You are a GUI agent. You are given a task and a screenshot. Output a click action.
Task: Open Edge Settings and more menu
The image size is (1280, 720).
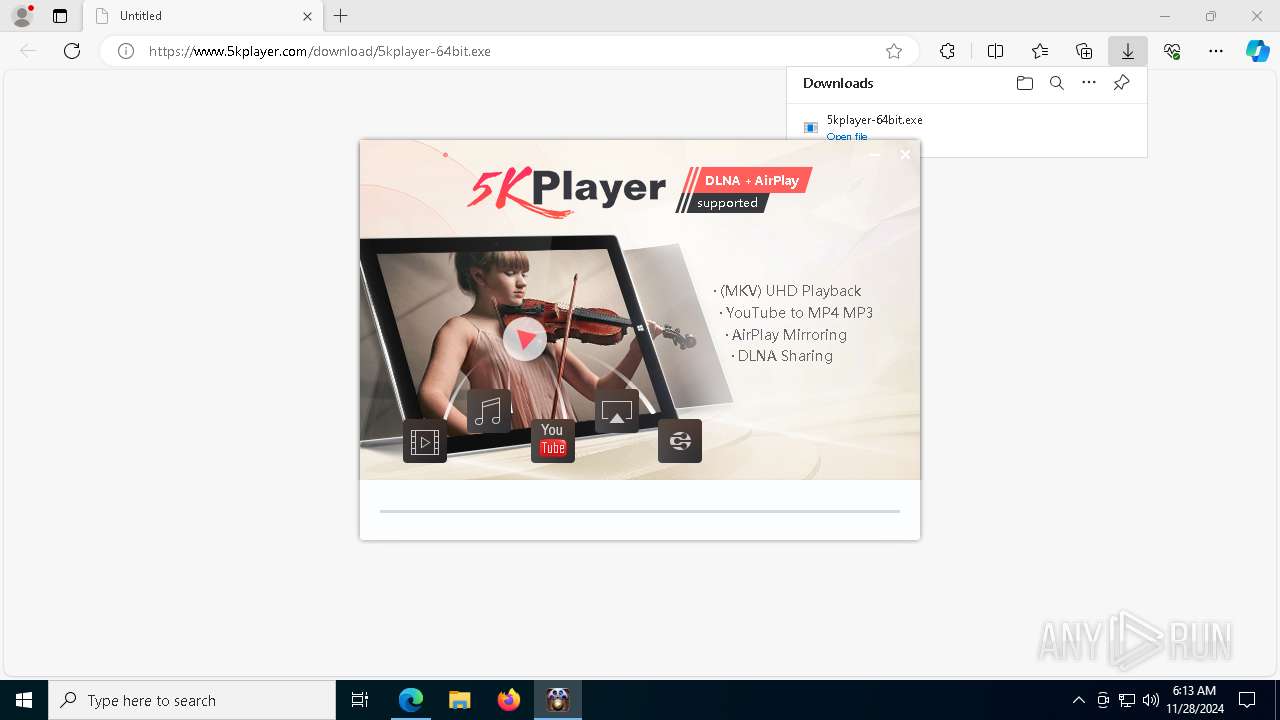pos(1216,51)
